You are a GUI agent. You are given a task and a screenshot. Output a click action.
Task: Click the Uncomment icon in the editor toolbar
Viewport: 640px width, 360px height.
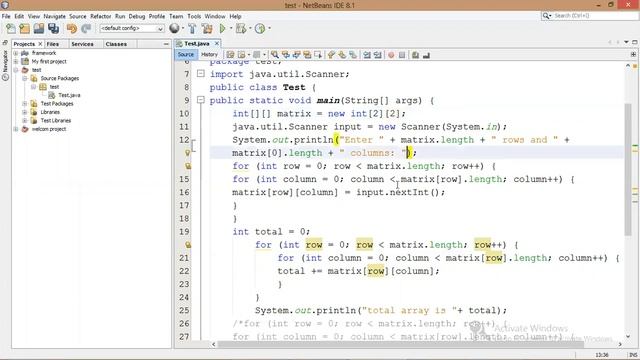[x=426, y=55]
